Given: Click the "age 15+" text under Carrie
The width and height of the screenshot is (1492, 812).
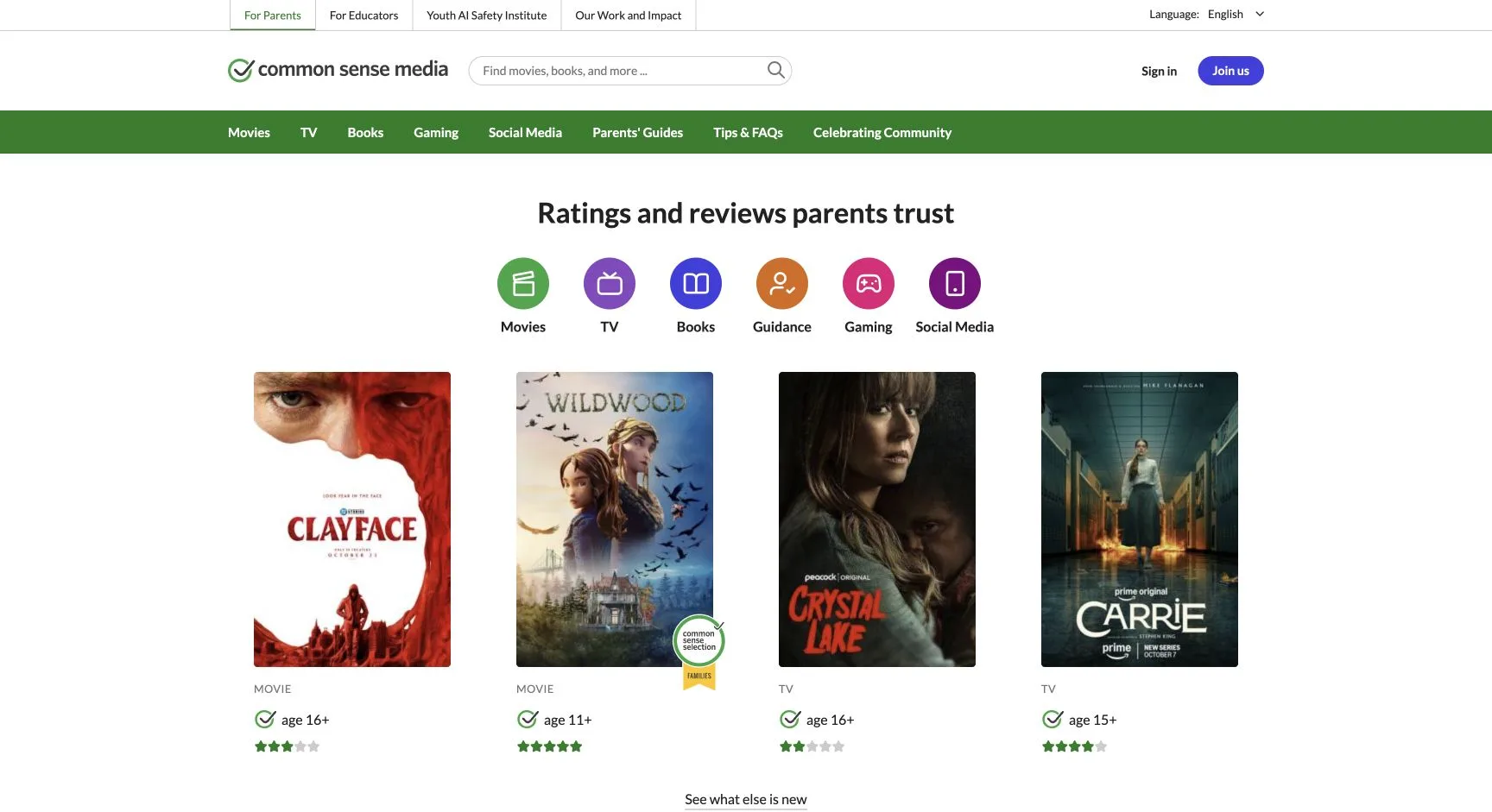Looking at the screenshot, I should click(1092, 720).
